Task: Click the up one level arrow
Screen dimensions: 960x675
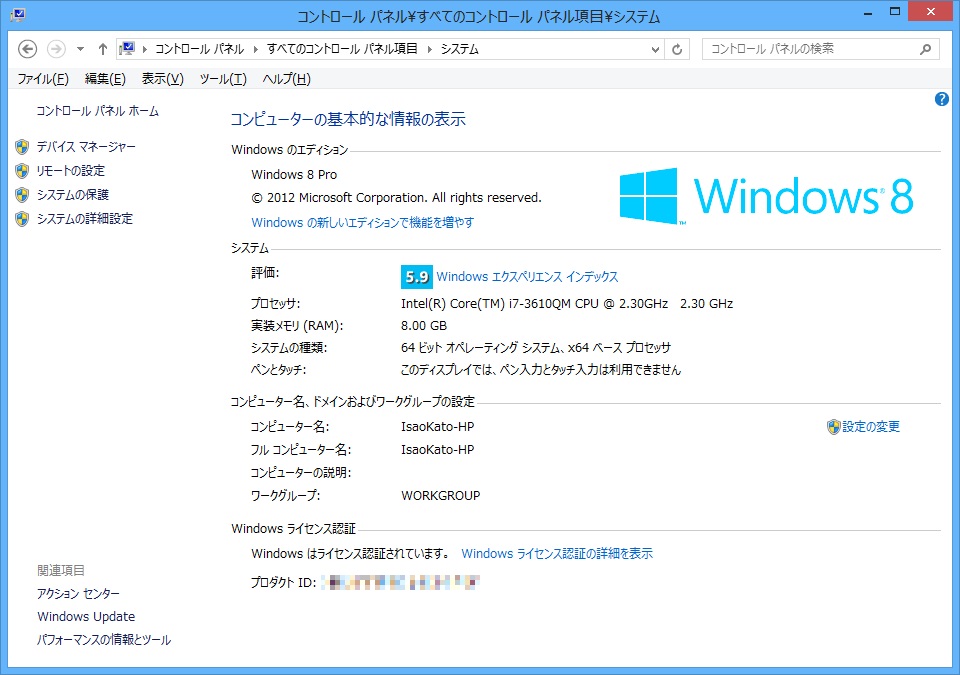Action: click(x=103, y=49)
